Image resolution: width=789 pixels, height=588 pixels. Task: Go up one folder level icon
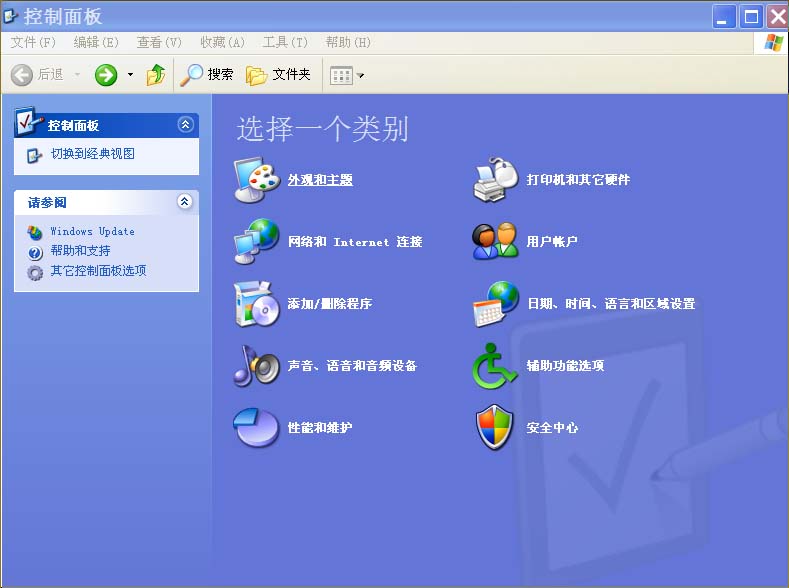click(156, 75)
